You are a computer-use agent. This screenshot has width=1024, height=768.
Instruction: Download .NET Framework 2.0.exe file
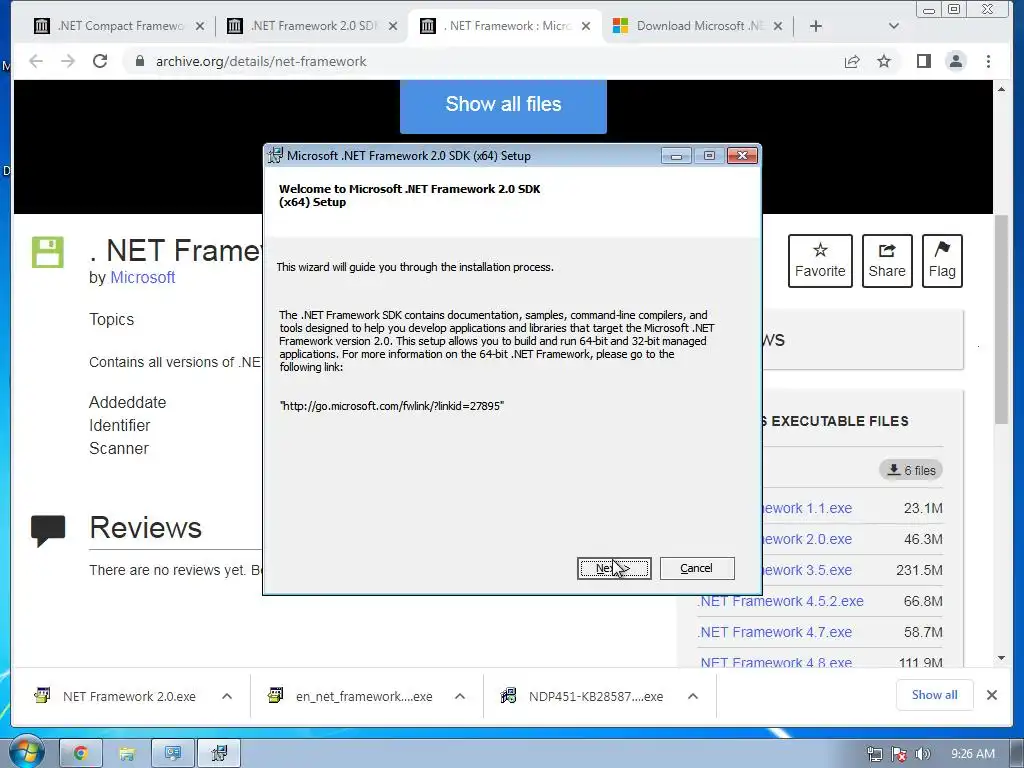[807, 539]
